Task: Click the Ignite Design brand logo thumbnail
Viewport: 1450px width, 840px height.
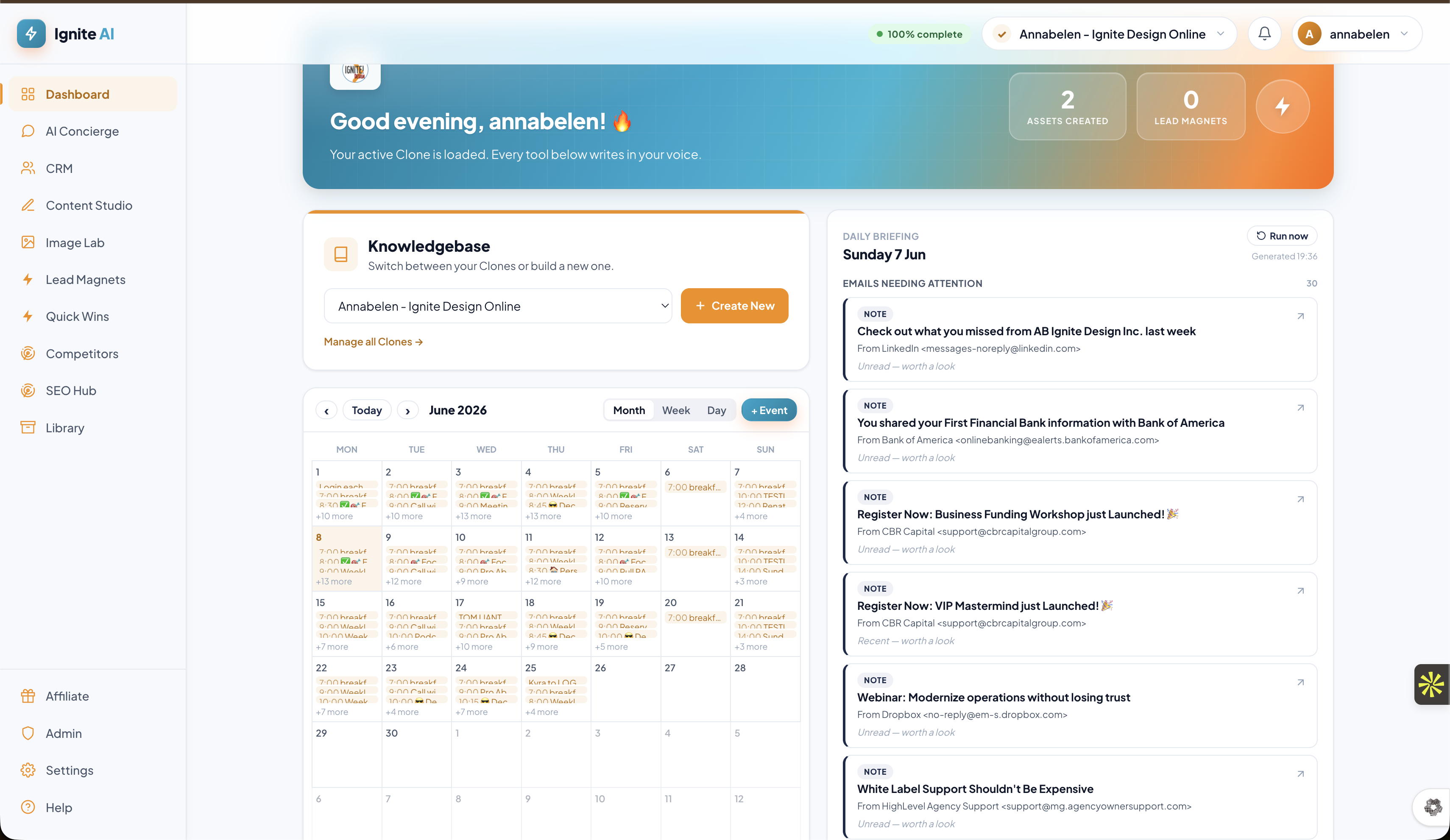Action: 355,74
